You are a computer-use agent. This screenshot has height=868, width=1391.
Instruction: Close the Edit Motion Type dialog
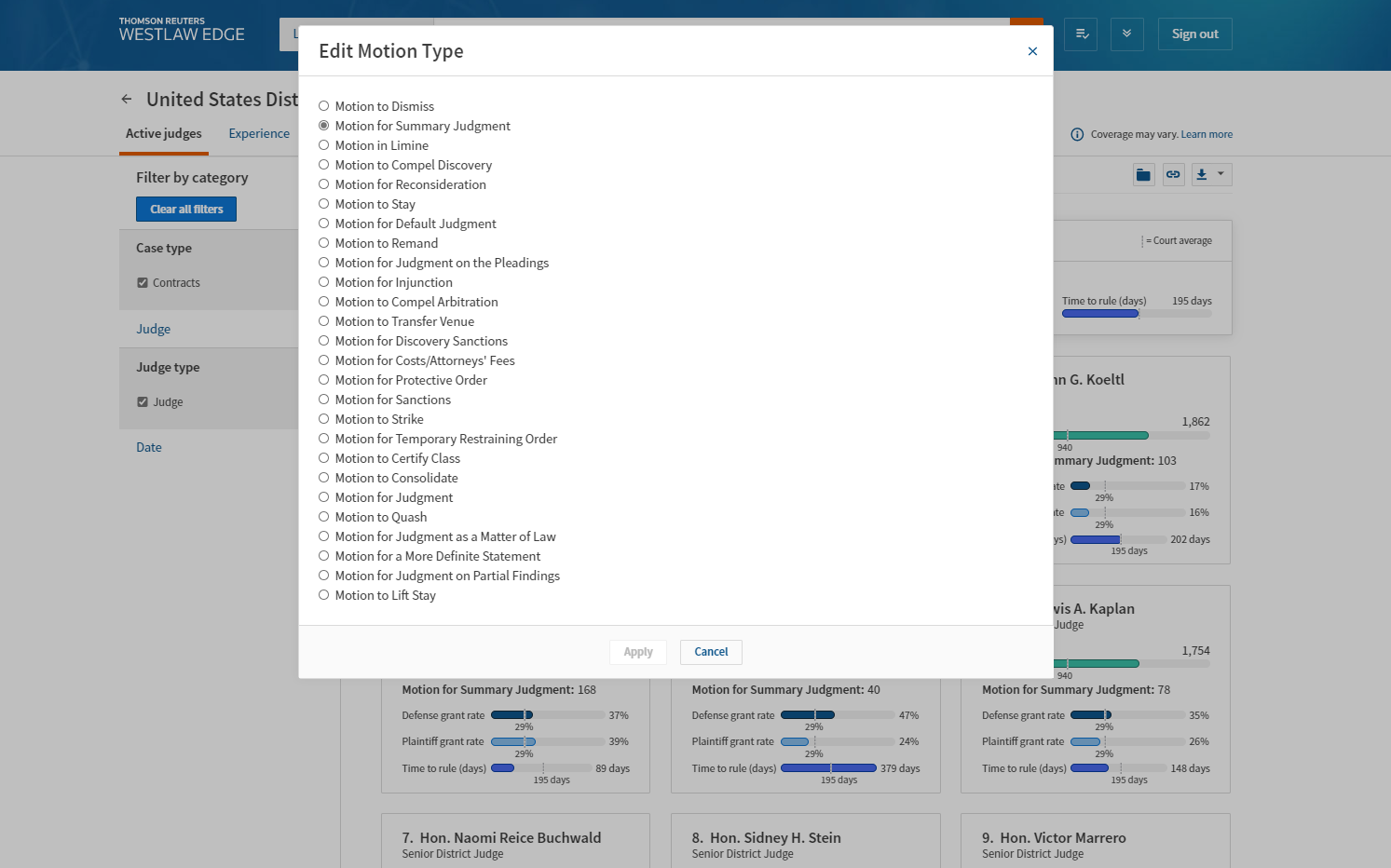click(1032, 51)
